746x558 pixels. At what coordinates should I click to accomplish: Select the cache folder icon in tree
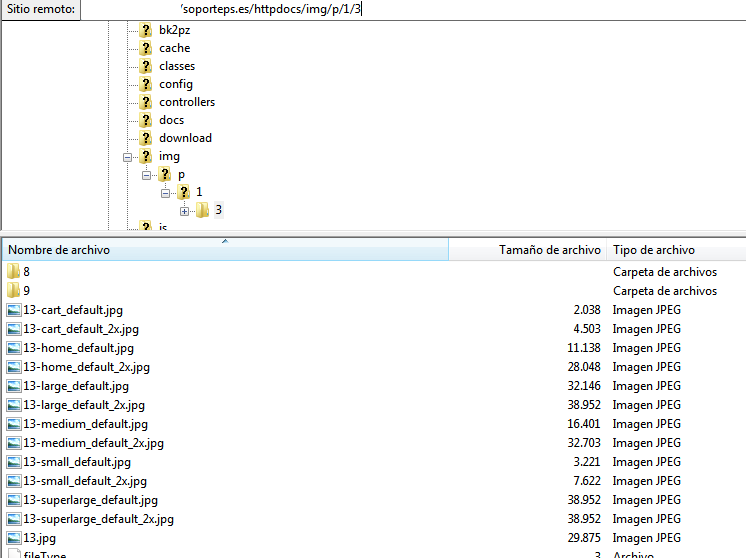pos(146,48)
